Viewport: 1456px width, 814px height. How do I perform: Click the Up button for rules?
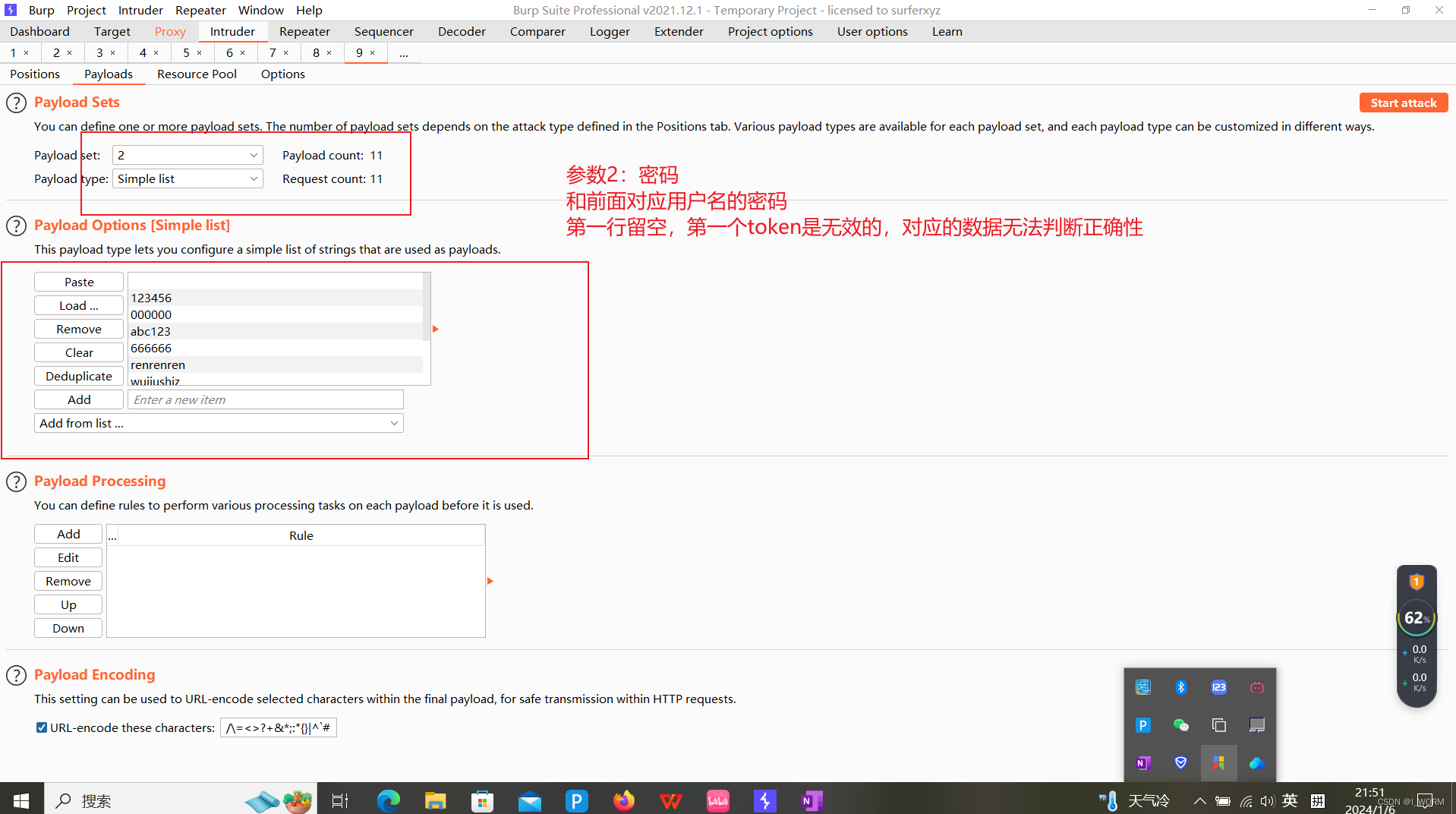(x=68, y=604)
